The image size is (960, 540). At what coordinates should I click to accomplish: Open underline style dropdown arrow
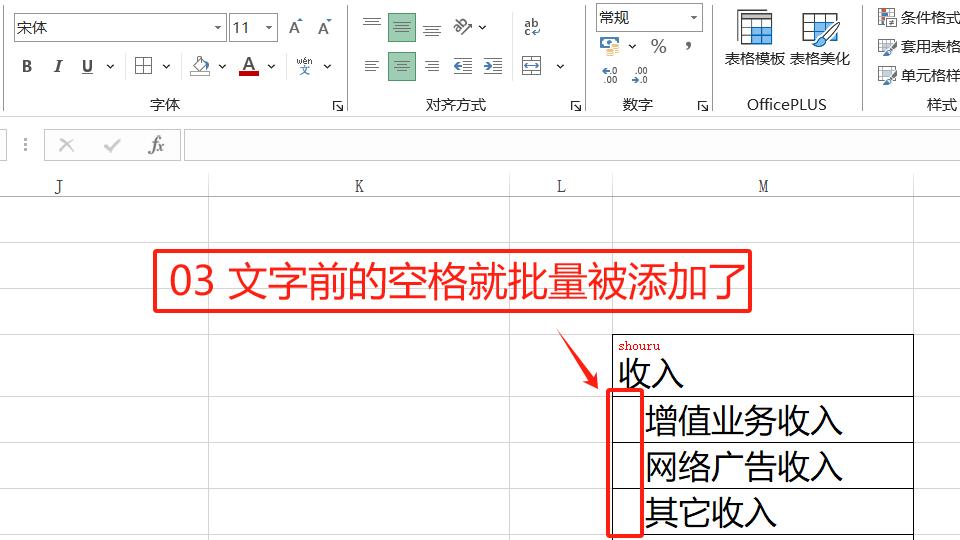point(110,66)
